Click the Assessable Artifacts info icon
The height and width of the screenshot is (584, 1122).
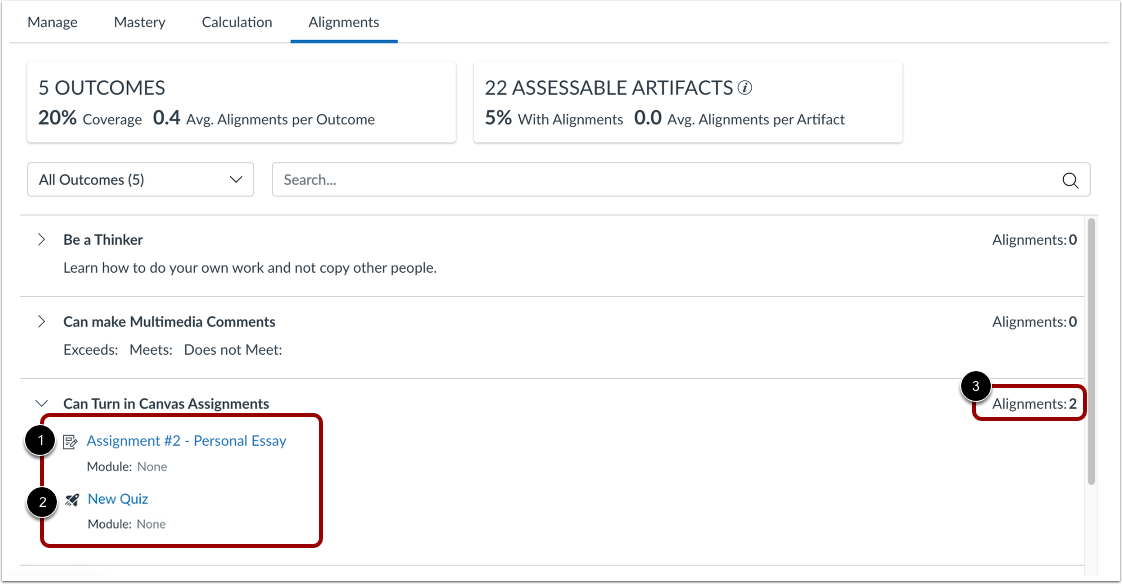point(745,88)
